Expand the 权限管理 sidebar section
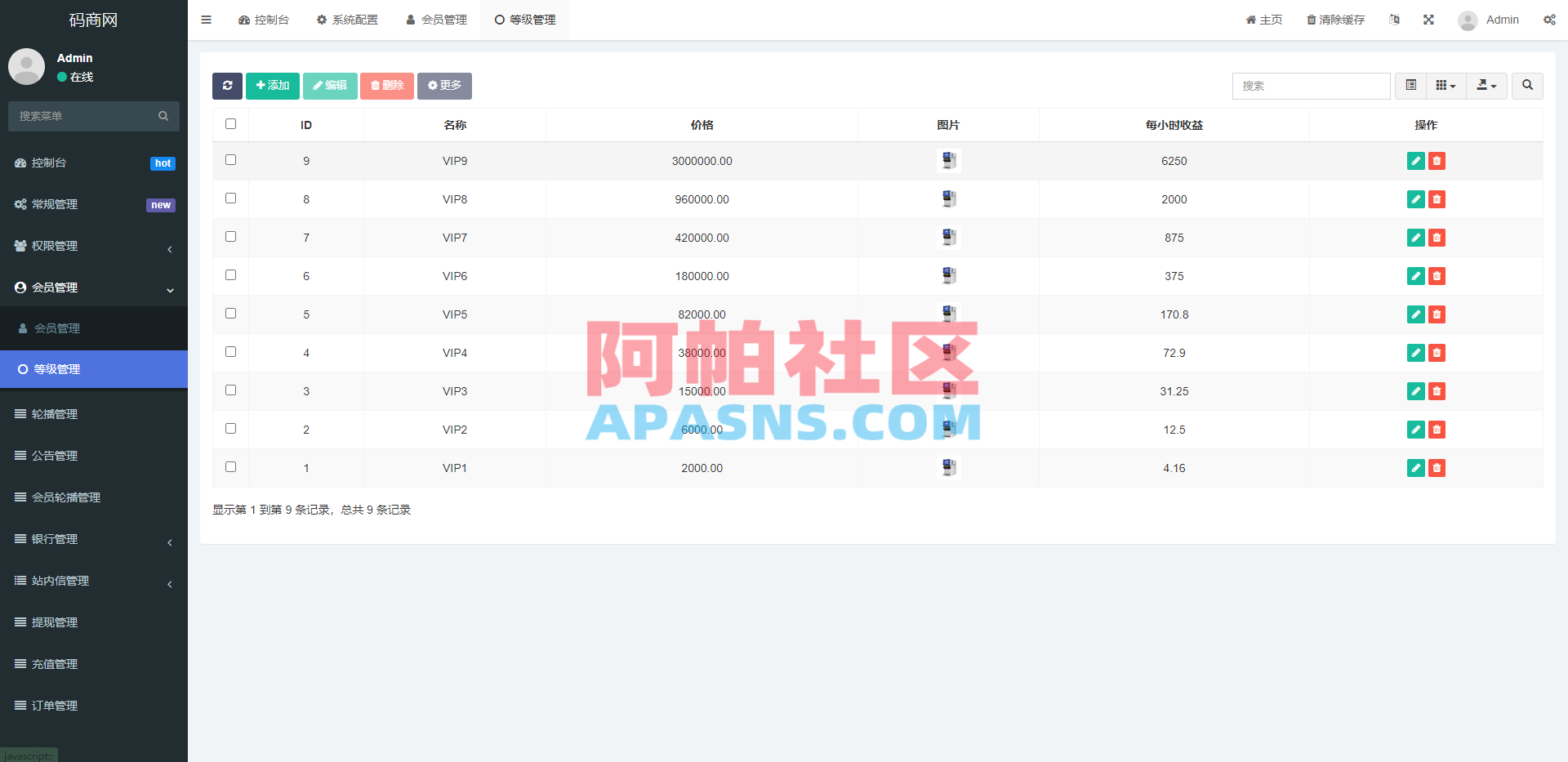Screen dimensions: 1568x762 click(93, 246)
